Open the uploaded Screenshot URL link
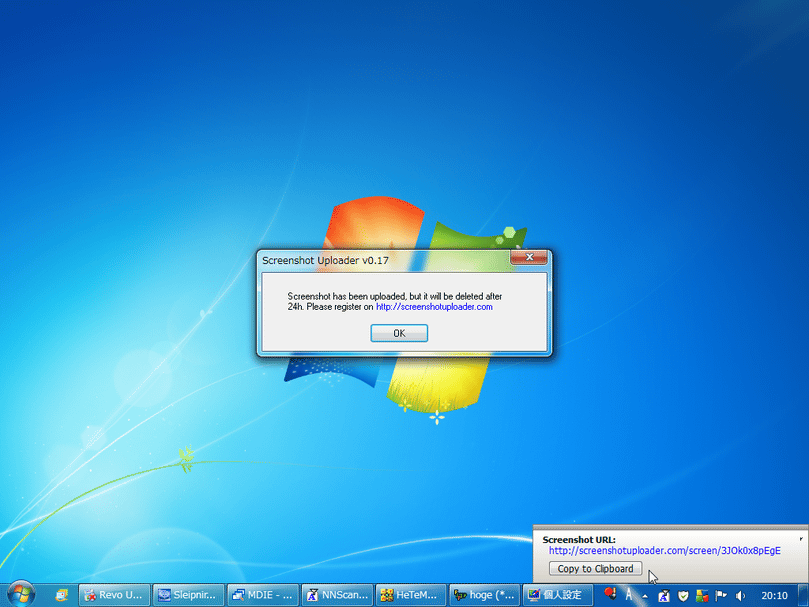809x607 pixels. 665,551
